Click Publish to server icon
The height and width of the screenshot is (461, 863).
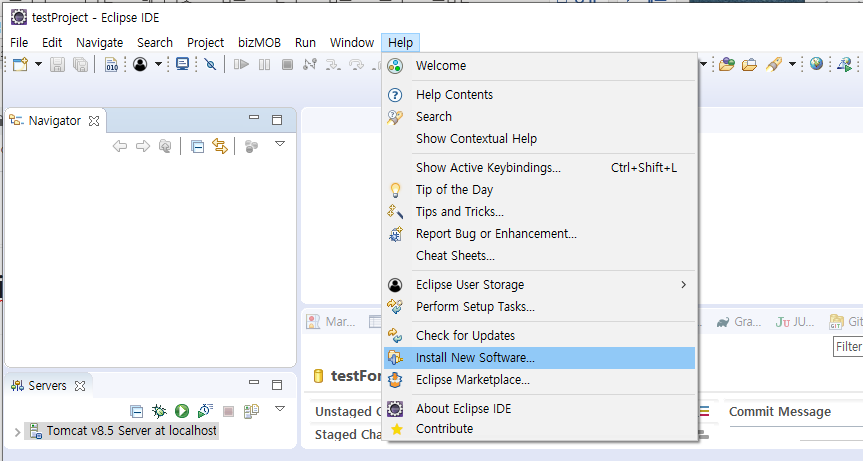click(x=252, y=411)
